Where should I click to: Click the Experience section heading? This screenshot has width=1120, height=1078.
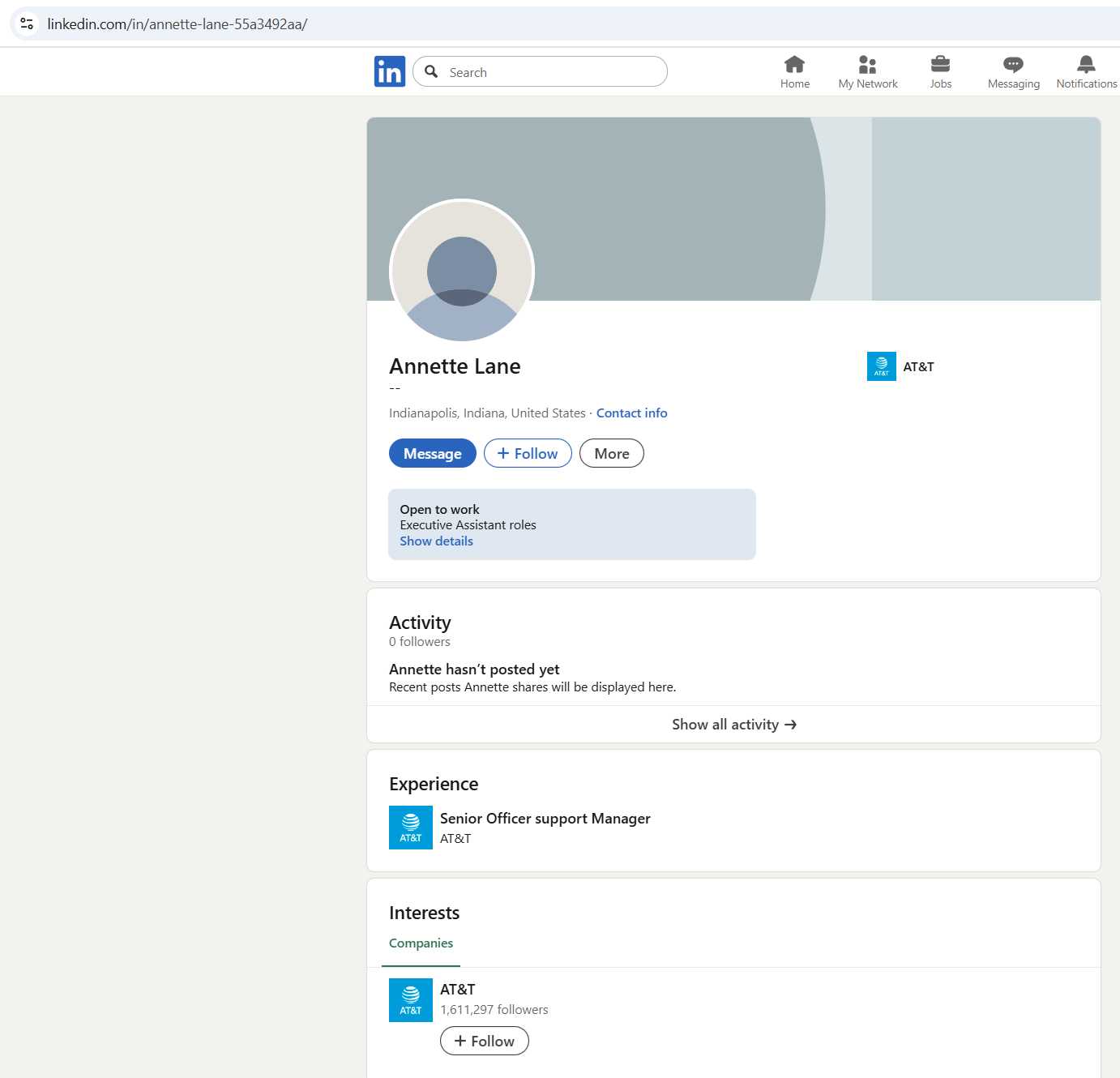point(434,784)
